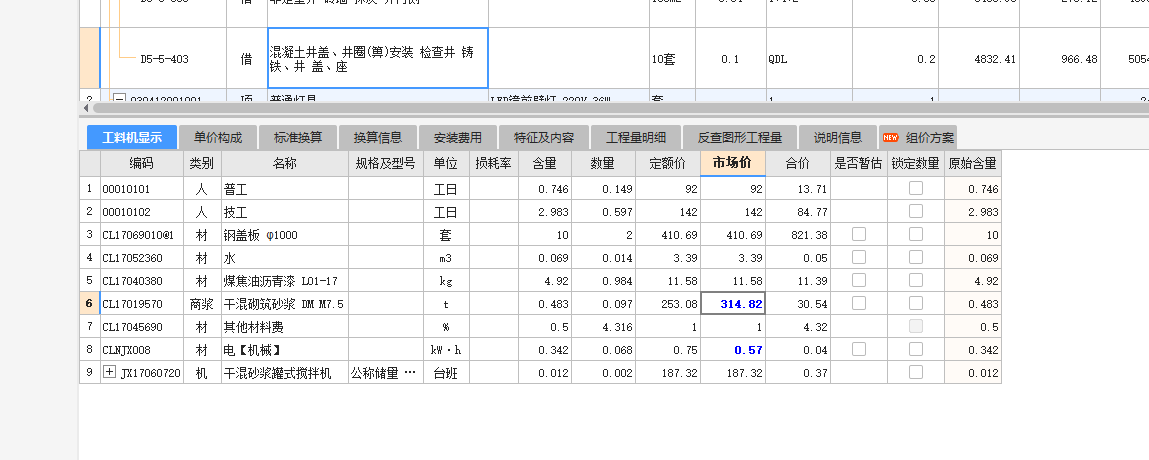1149x460 pixels.
Task: Select the name cell 干混砌筑砂浆 DM M7.5
Action: click(285, 304)
